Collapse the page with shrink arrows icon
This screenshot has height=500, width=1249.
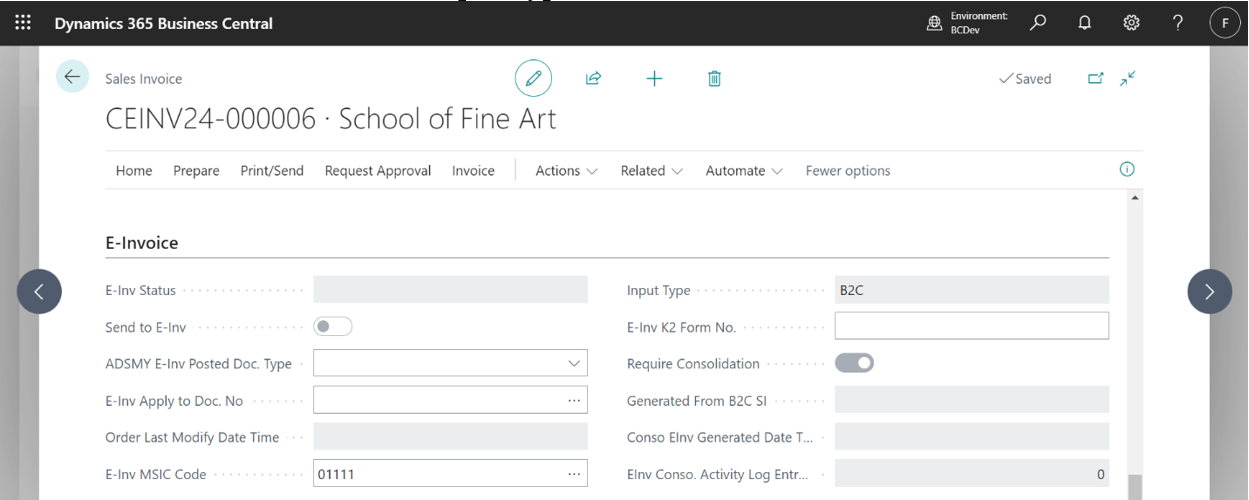coord(1128,78)
